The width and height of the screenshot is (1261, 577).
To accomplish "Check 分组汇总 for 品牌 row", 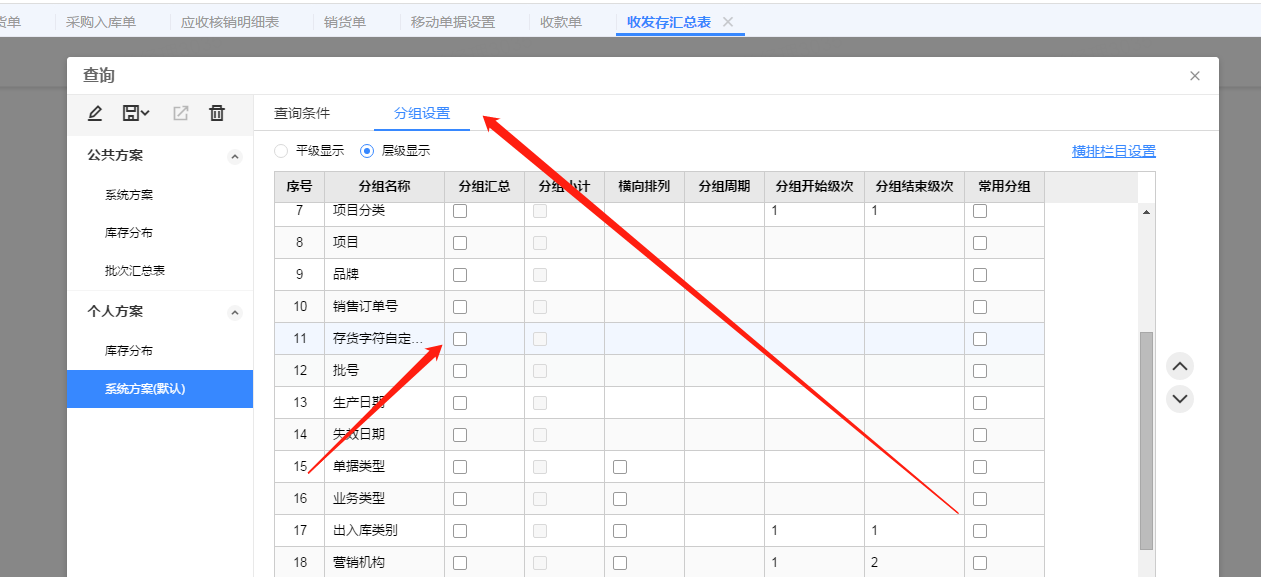I will (460, 275).
